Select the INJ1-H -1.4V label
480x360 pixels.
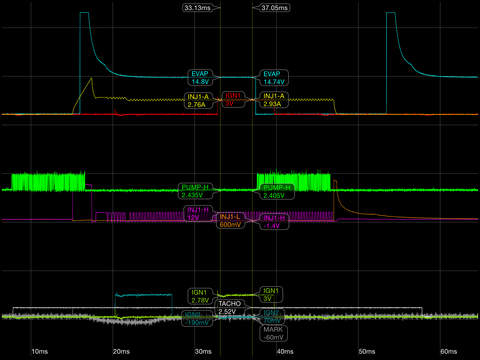[x=274, y=222]
